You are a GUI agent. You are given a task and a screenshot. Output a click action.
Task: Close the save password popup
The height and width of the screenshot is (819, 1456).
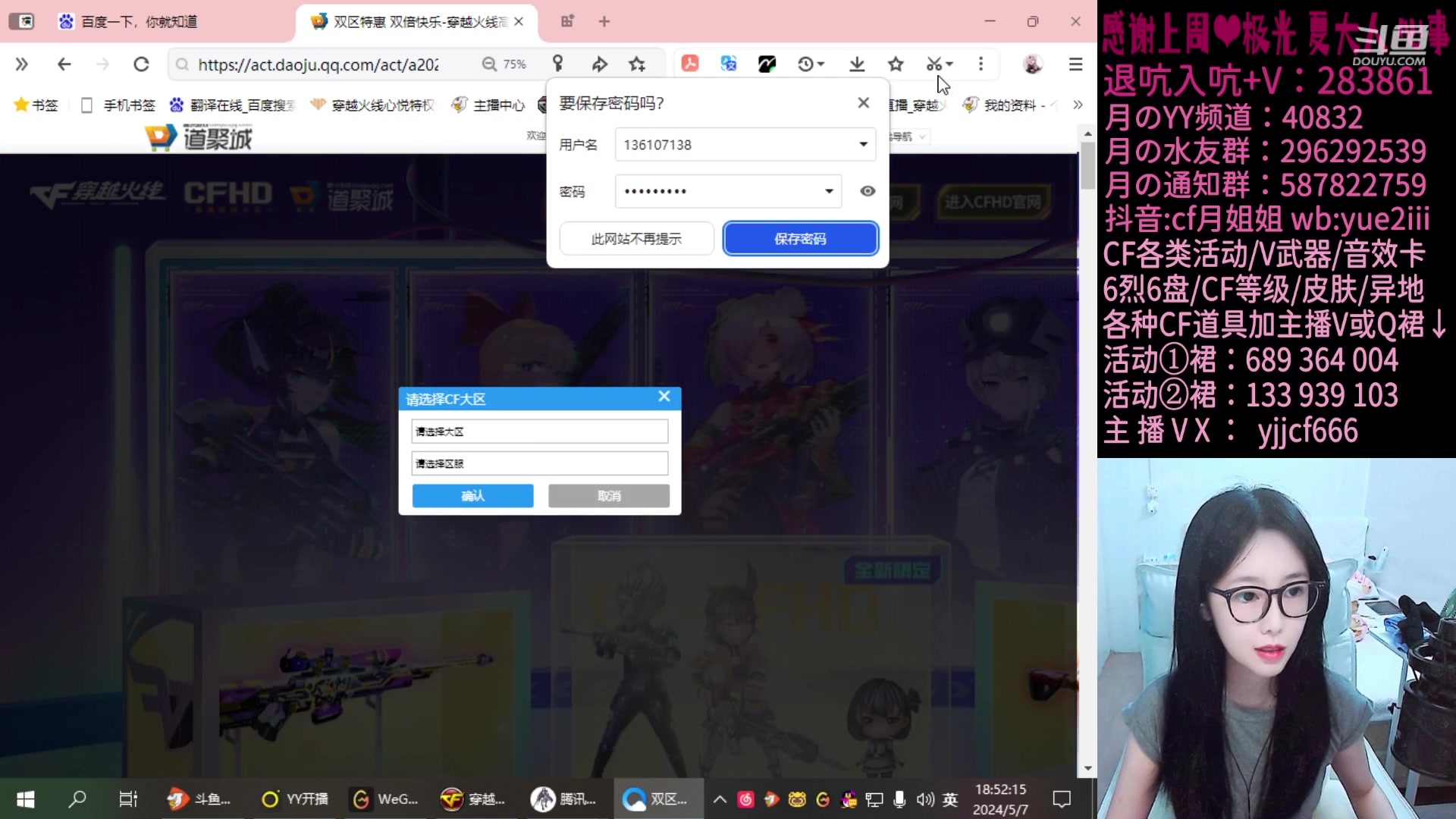click(x=863, y=102)
